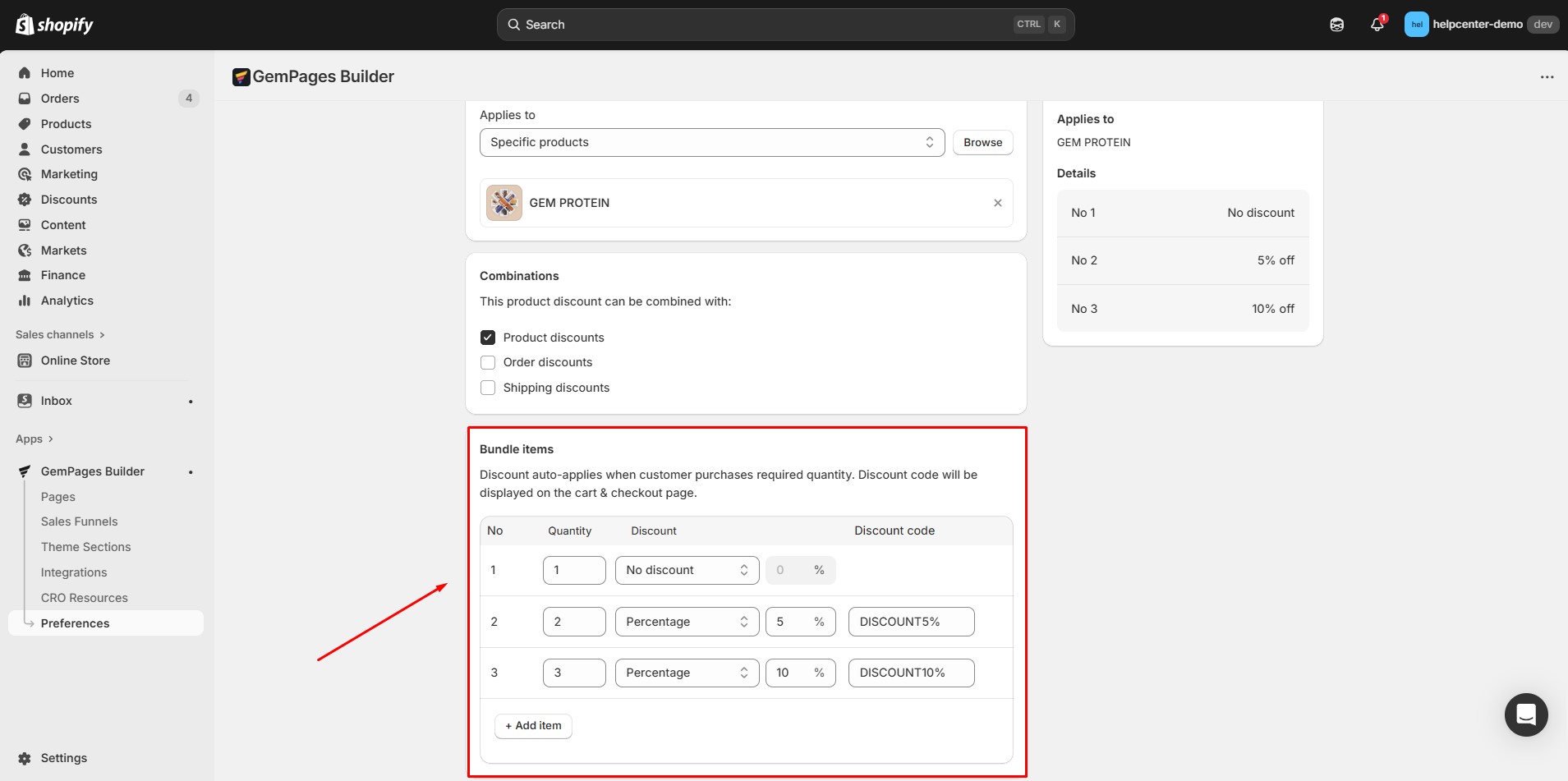The height and width of the screenshot is (781, 1568).
Task: Open the No discount type dropdown
Action: [x=687, y=570]
